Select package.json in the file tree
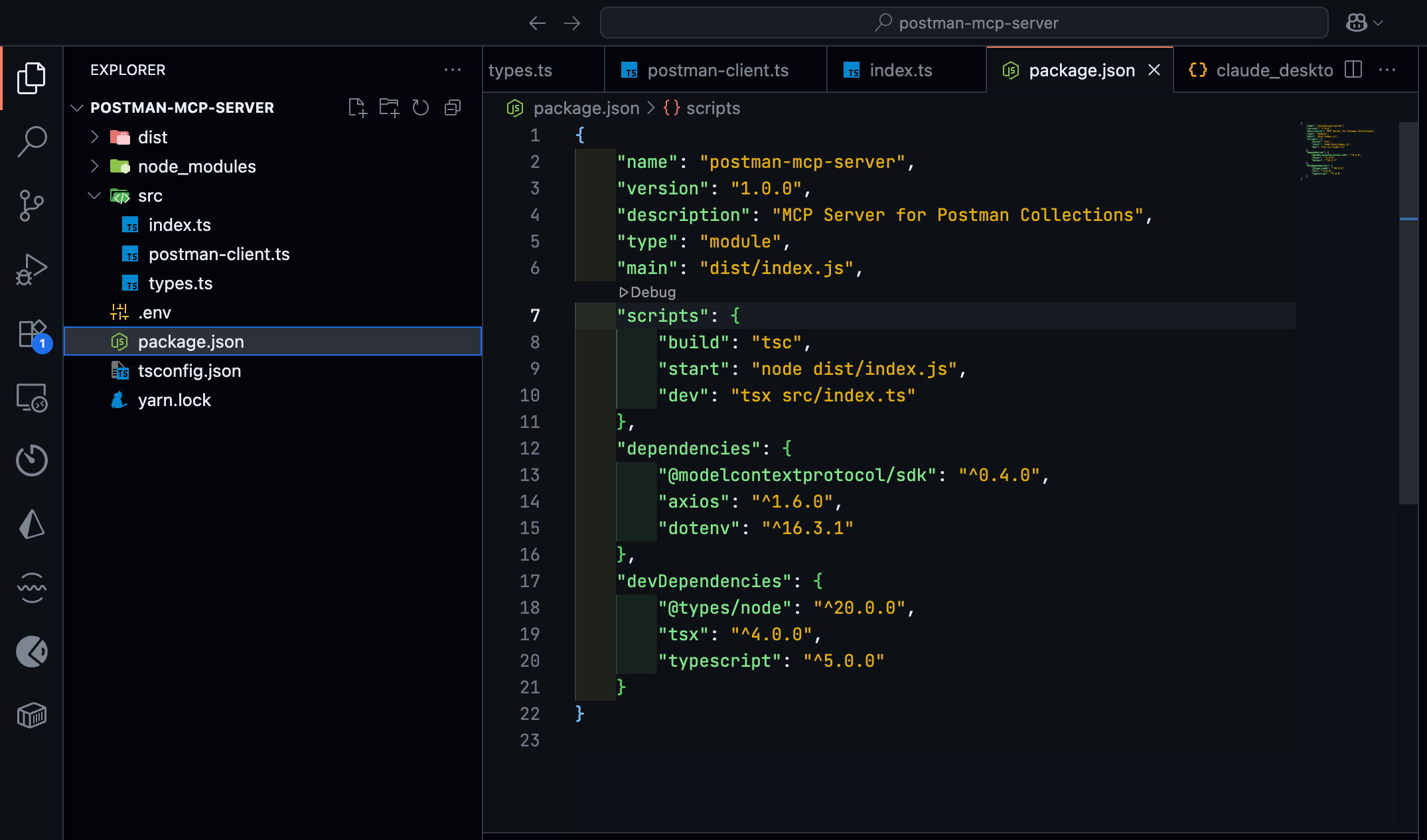Image resolution: width=1427 pixels, height=840 pixels. click(x=273, y=342)
